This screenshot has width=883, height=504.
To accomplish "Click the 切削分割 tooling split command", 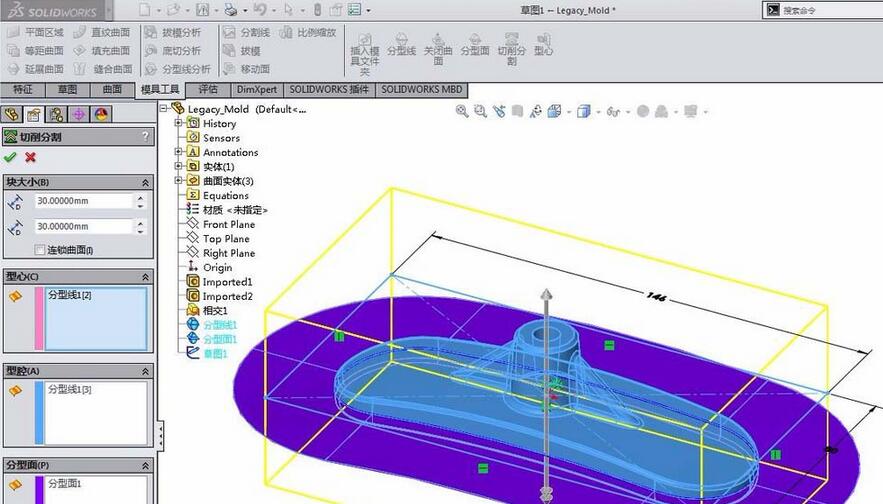I will [x=511, y=50].
